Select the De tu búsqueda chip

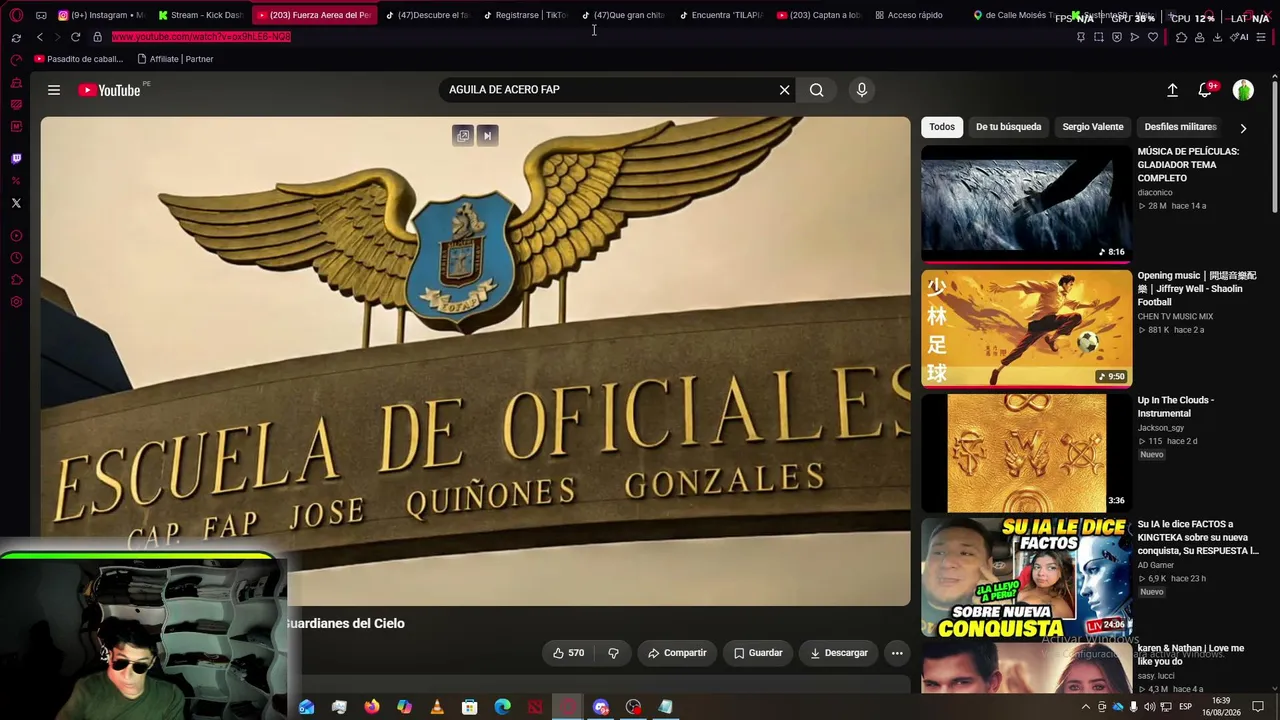pyautogui.click(x=1008, y=127)
